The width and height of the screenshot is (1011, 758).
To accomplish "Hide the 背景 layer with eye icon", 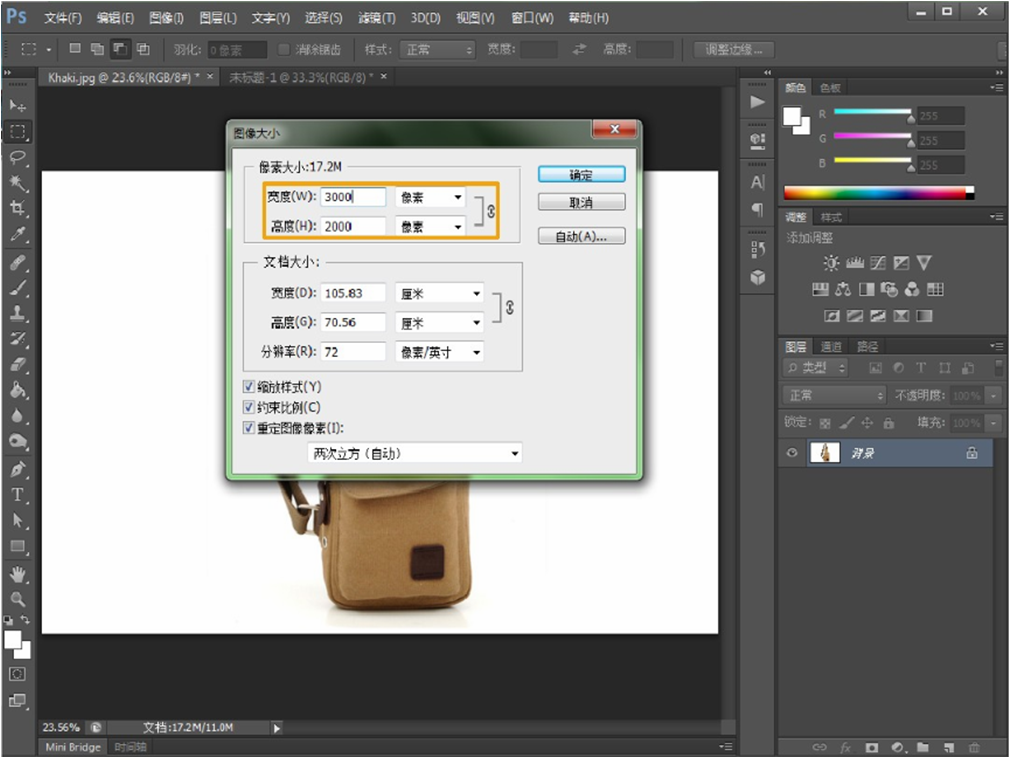I will (x=792, y=453).
